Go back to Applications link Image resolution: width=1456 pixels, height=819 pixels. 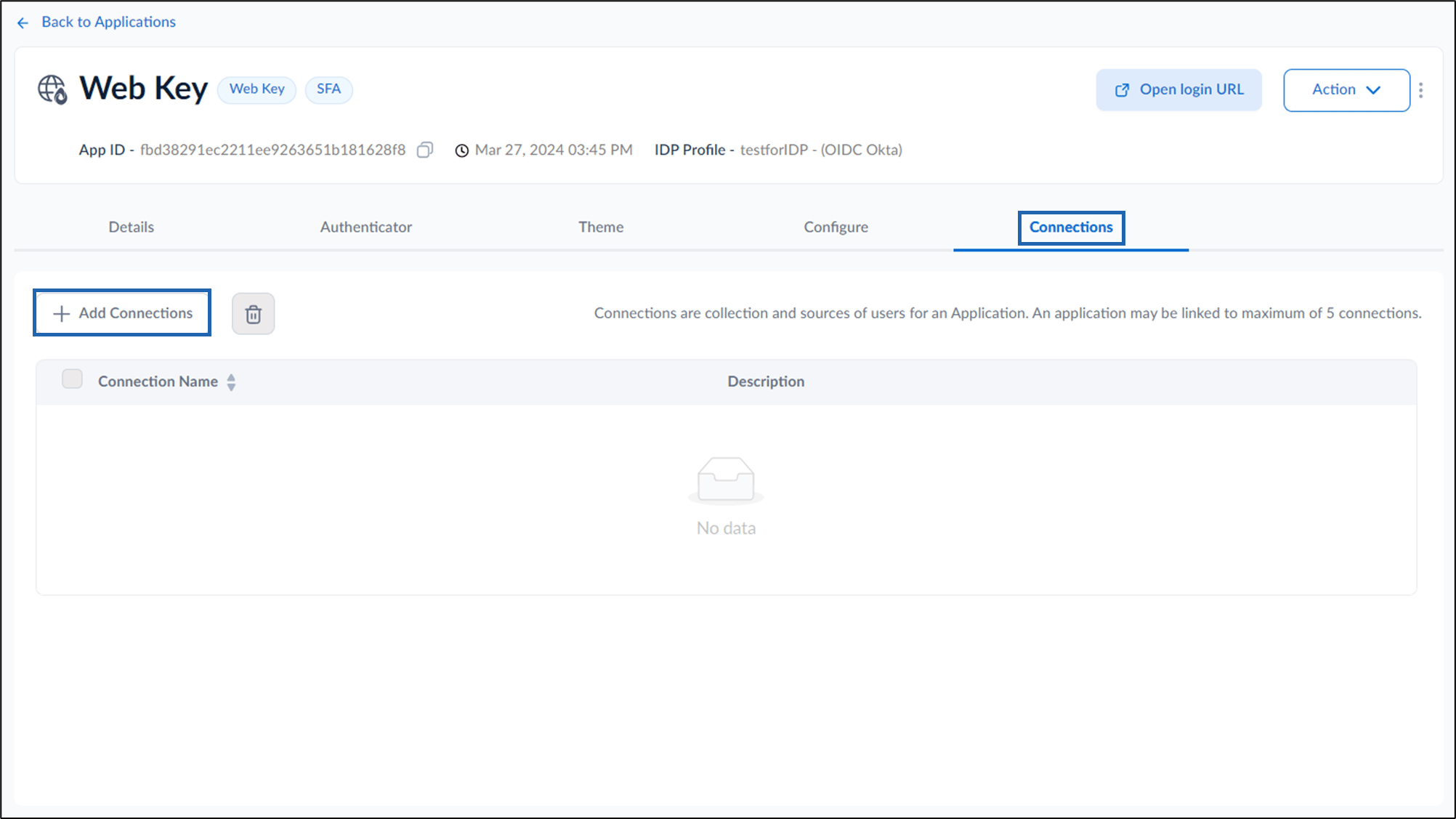coord(108,22)
